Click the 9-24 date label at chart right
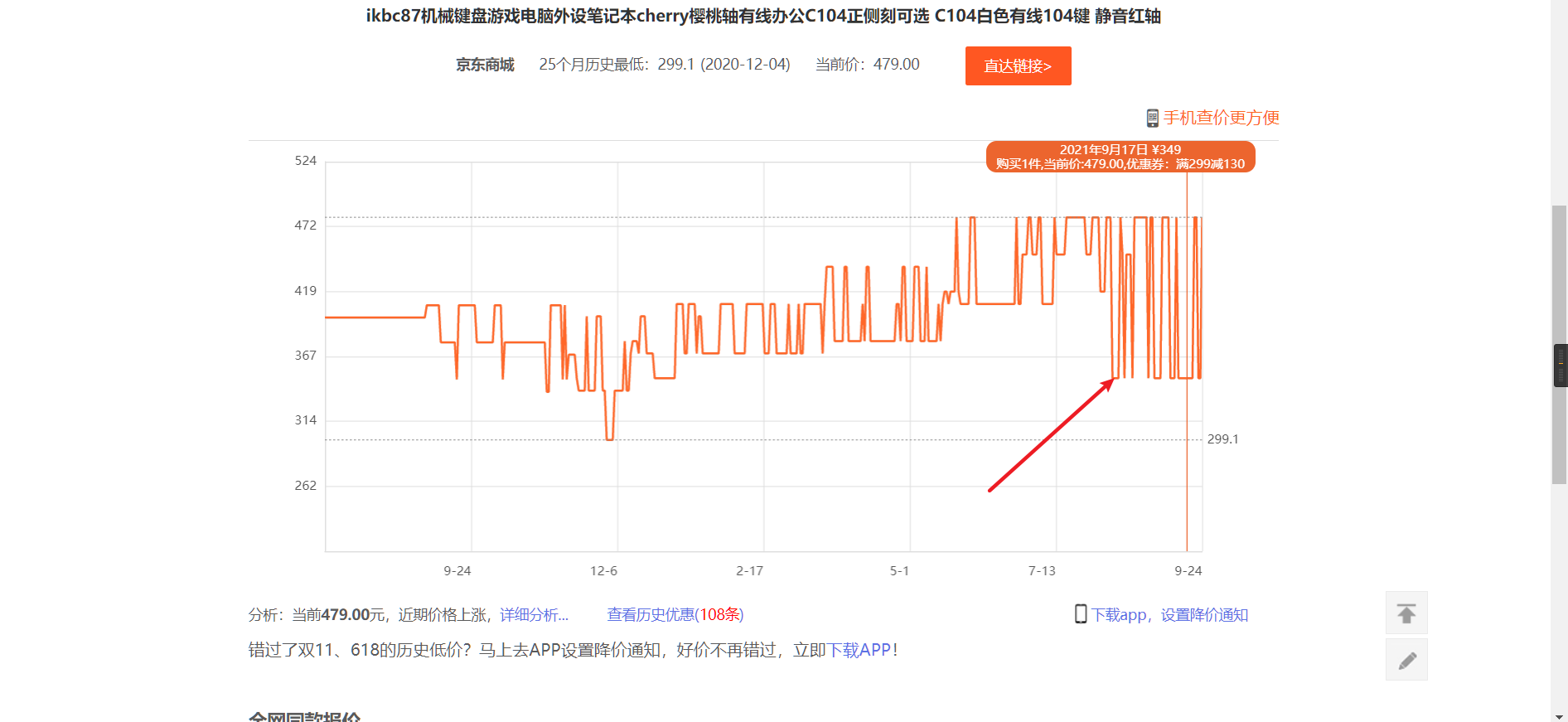The image size is (1568, 722). tap(1188, 570)
